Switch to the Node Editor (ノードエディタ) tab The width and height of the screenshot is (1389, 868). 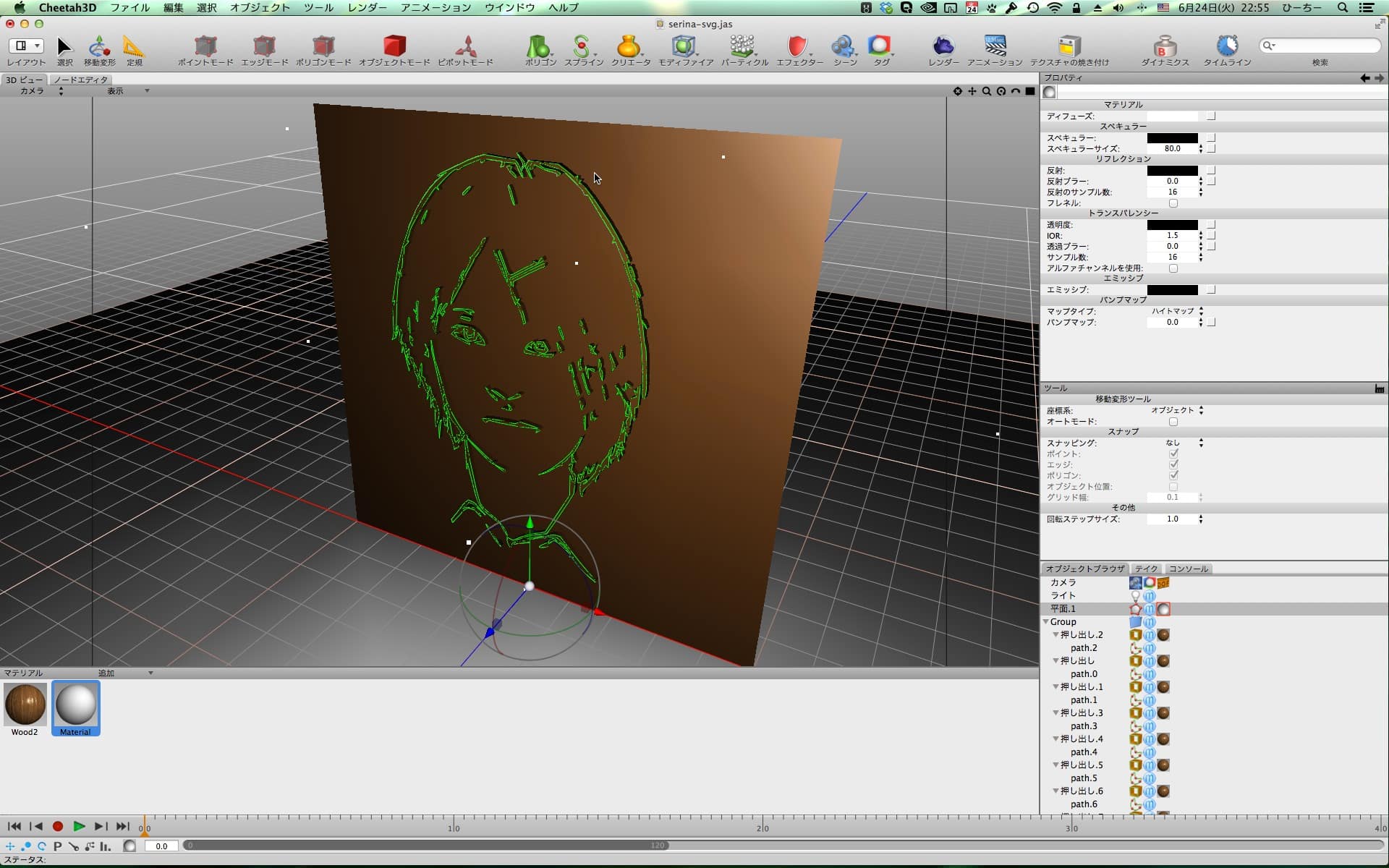click(80, 80)
